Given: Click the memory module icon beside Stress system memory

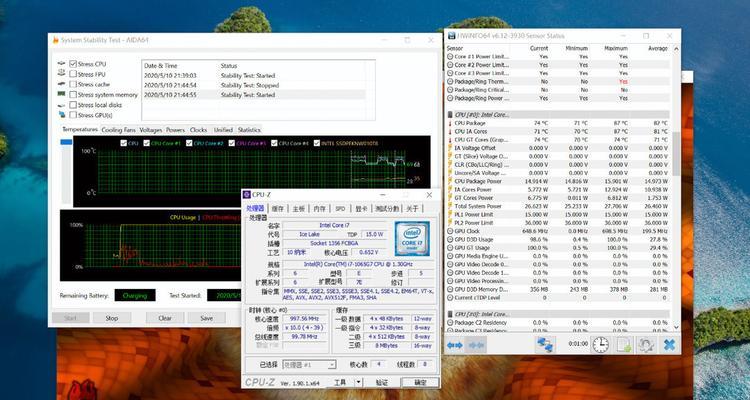Looking at the screenshot, I should click(x=61, y=94).
